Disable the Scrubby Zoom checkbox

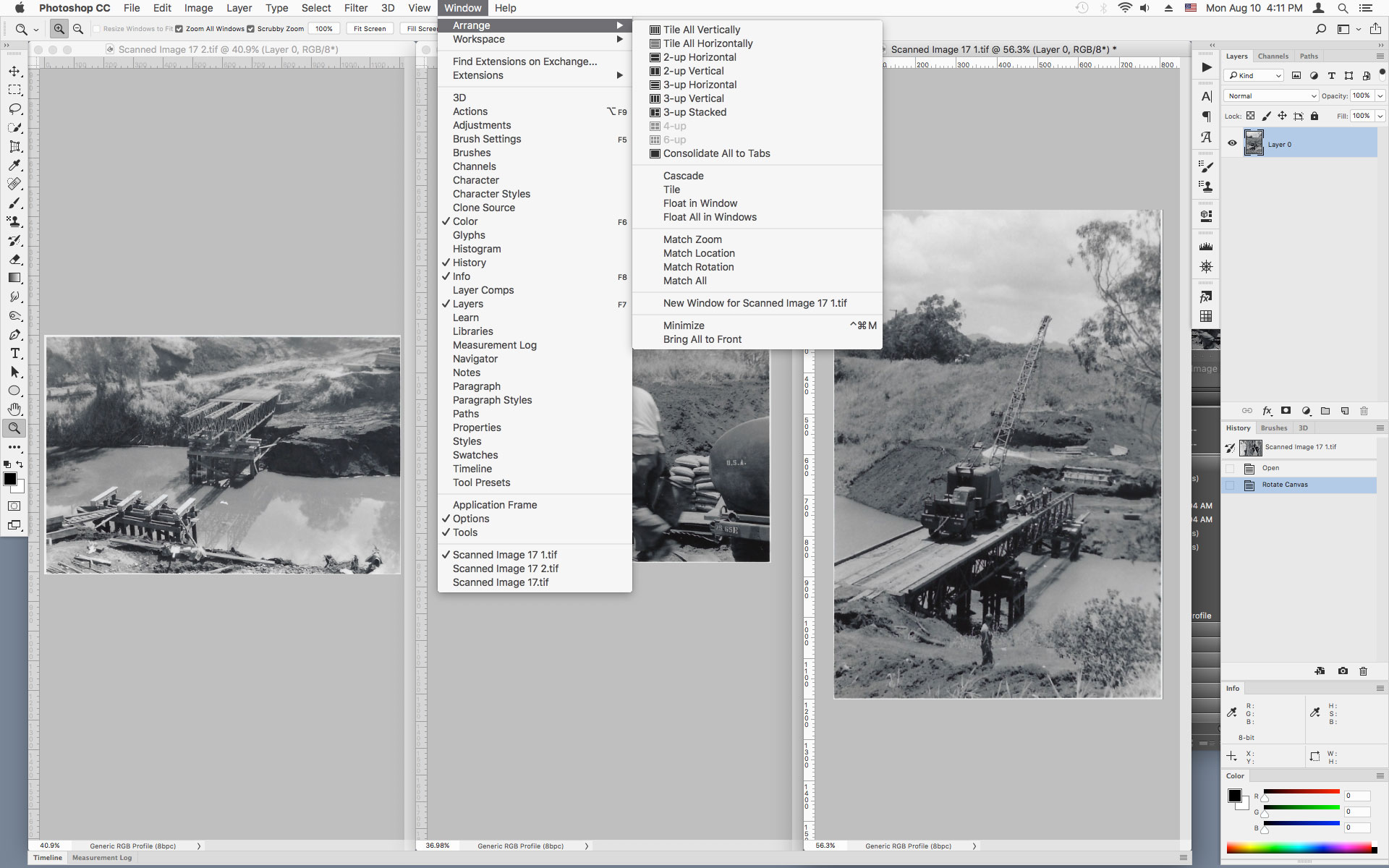(250, 28)
